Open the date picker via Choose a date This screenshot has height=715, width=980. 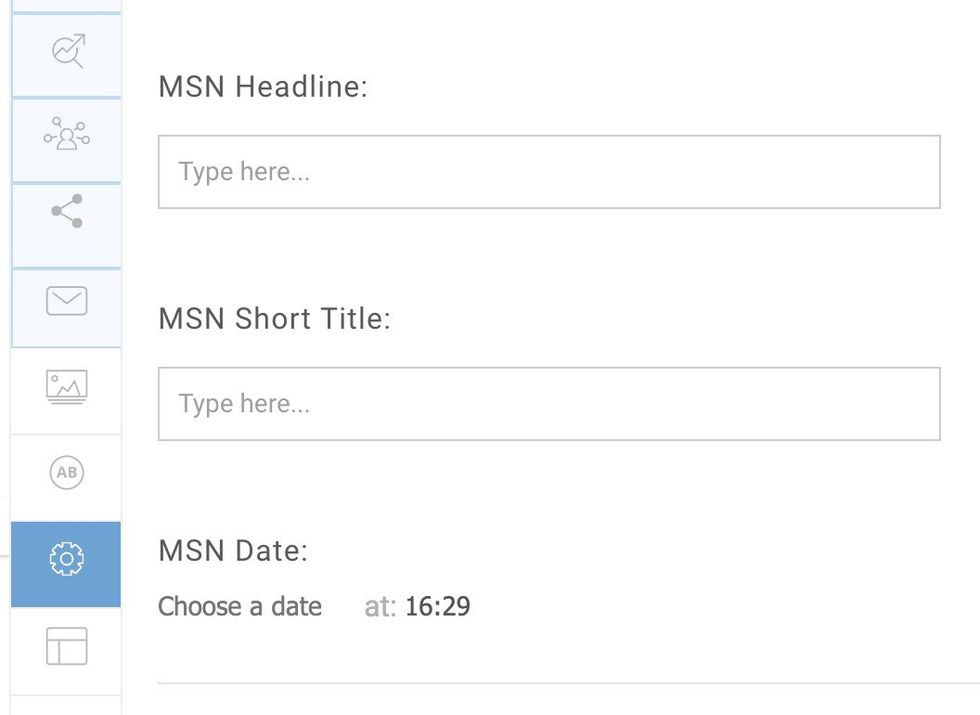(239, 606)
